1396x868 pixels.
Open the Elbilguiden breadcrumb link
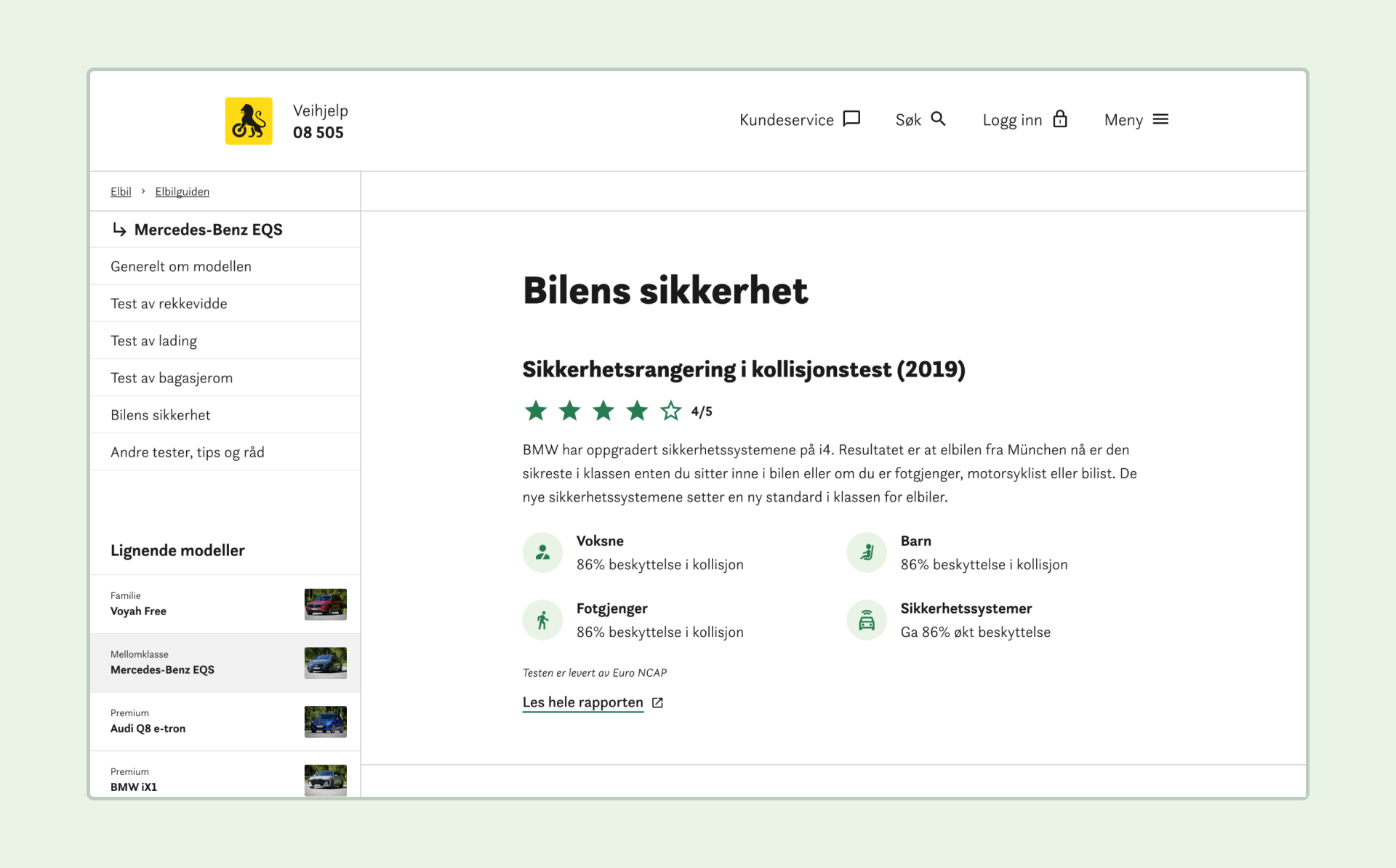click(182, 191)
